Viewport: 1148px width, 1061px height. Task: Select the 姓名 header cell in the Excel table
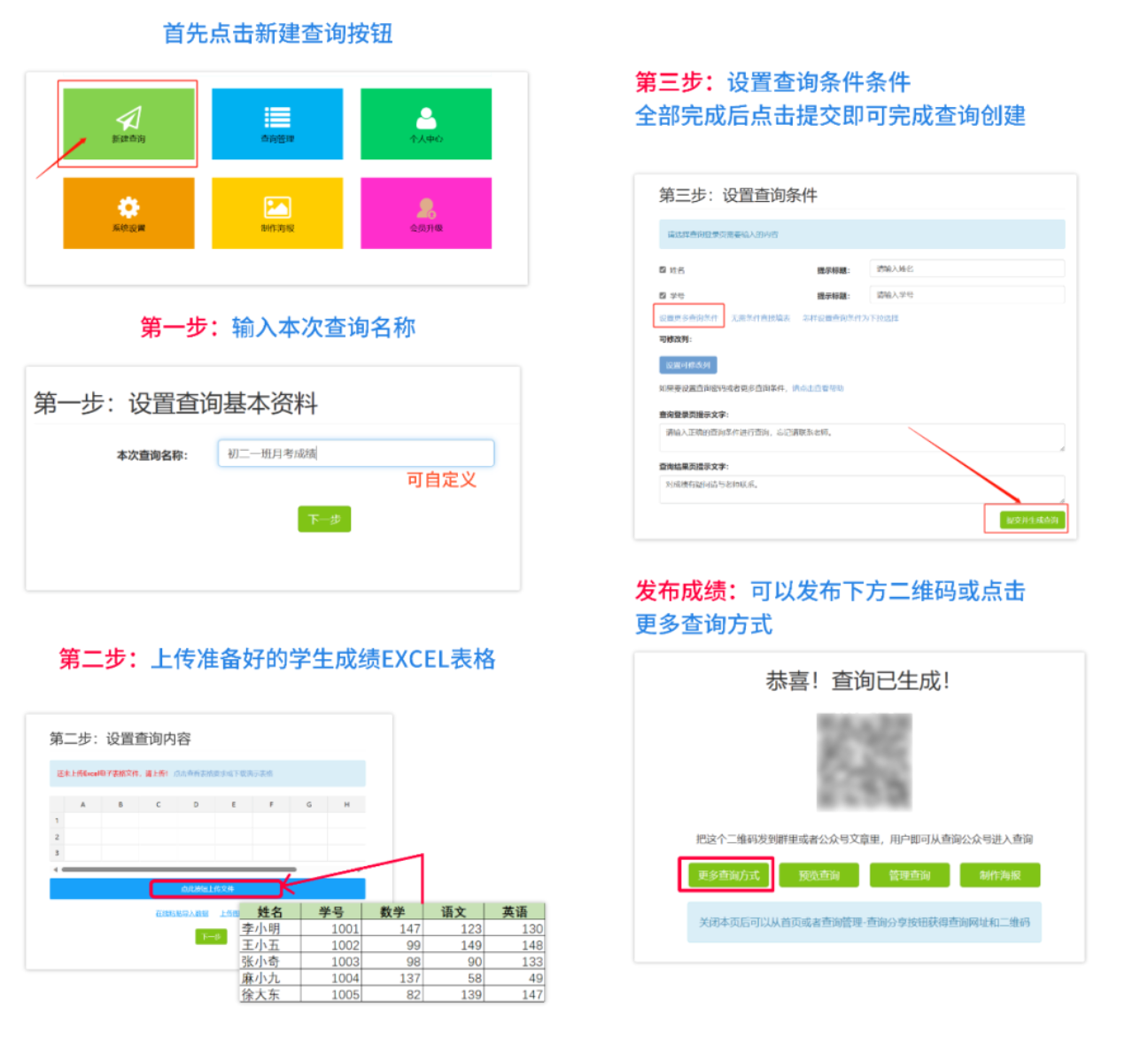click(270, 911)
